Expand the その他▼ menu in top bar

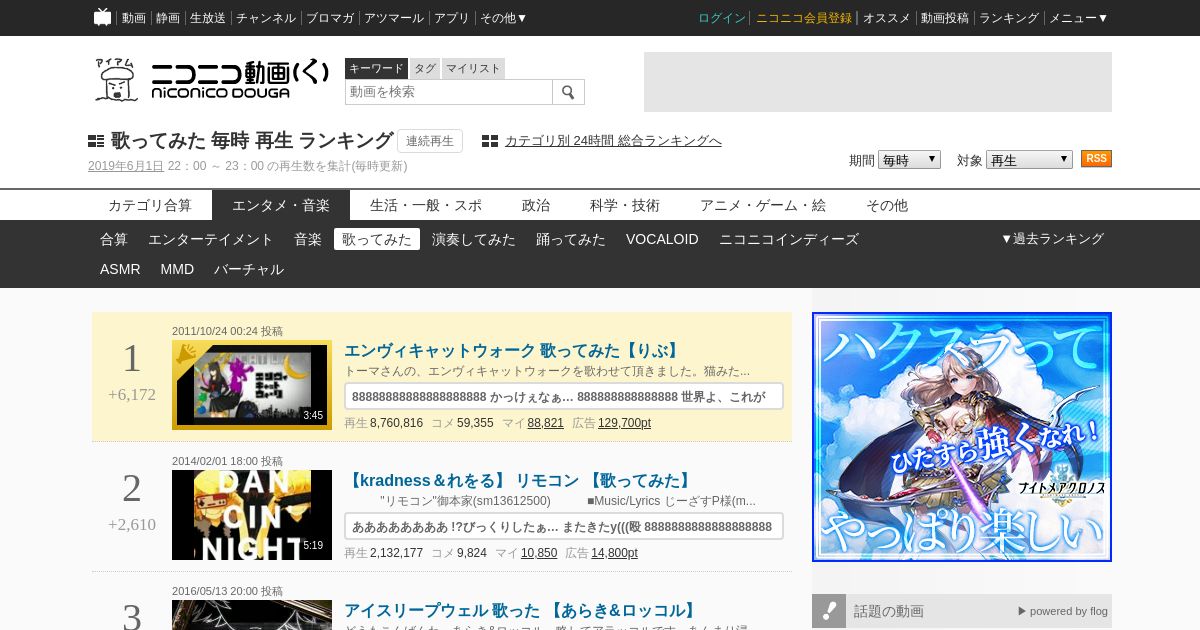[x=503, y=18]
